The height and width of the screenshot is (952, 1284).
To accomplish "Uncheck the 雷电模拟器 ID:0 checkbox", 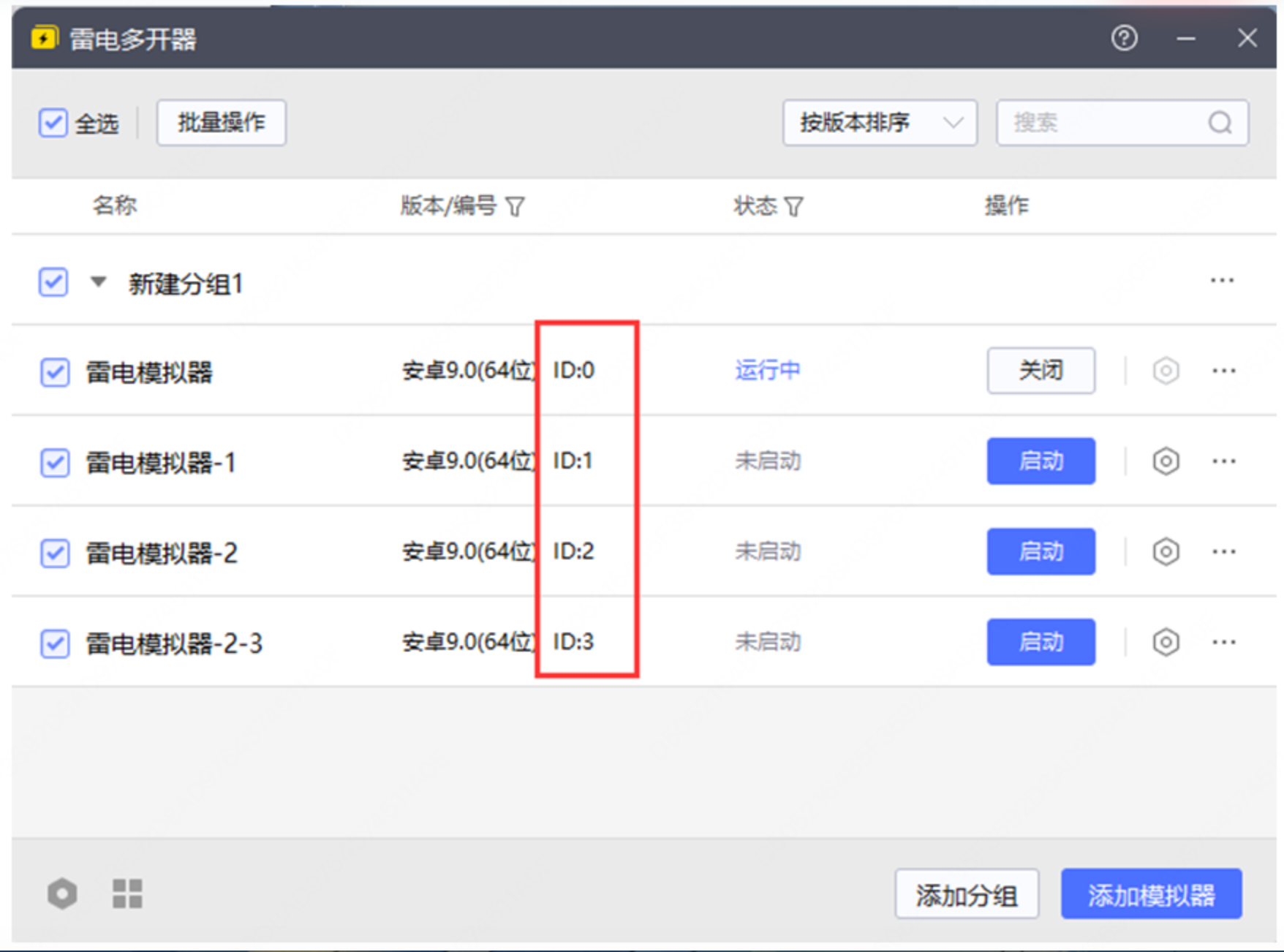I will [x=55, y=372].
